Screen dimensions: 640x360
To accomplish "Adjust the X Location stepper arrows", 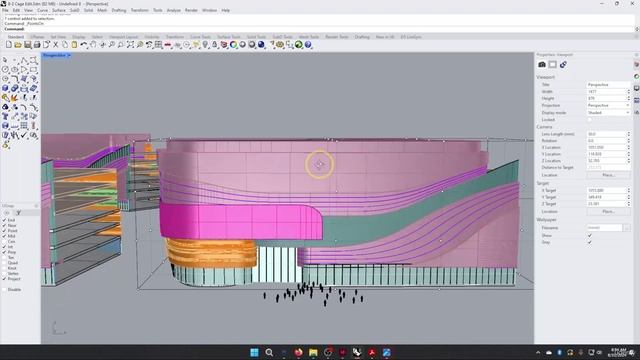I will 629,147.
